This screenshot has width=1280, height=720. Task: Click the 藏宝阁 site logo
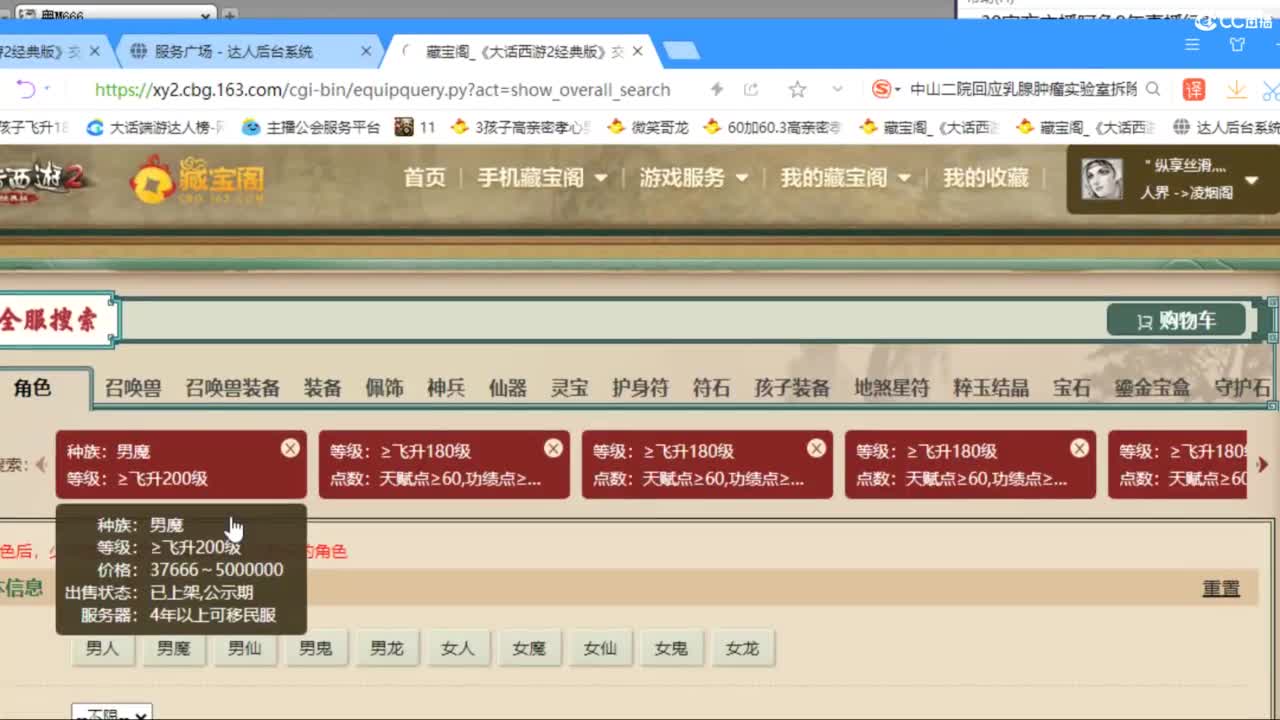point(197,179)
